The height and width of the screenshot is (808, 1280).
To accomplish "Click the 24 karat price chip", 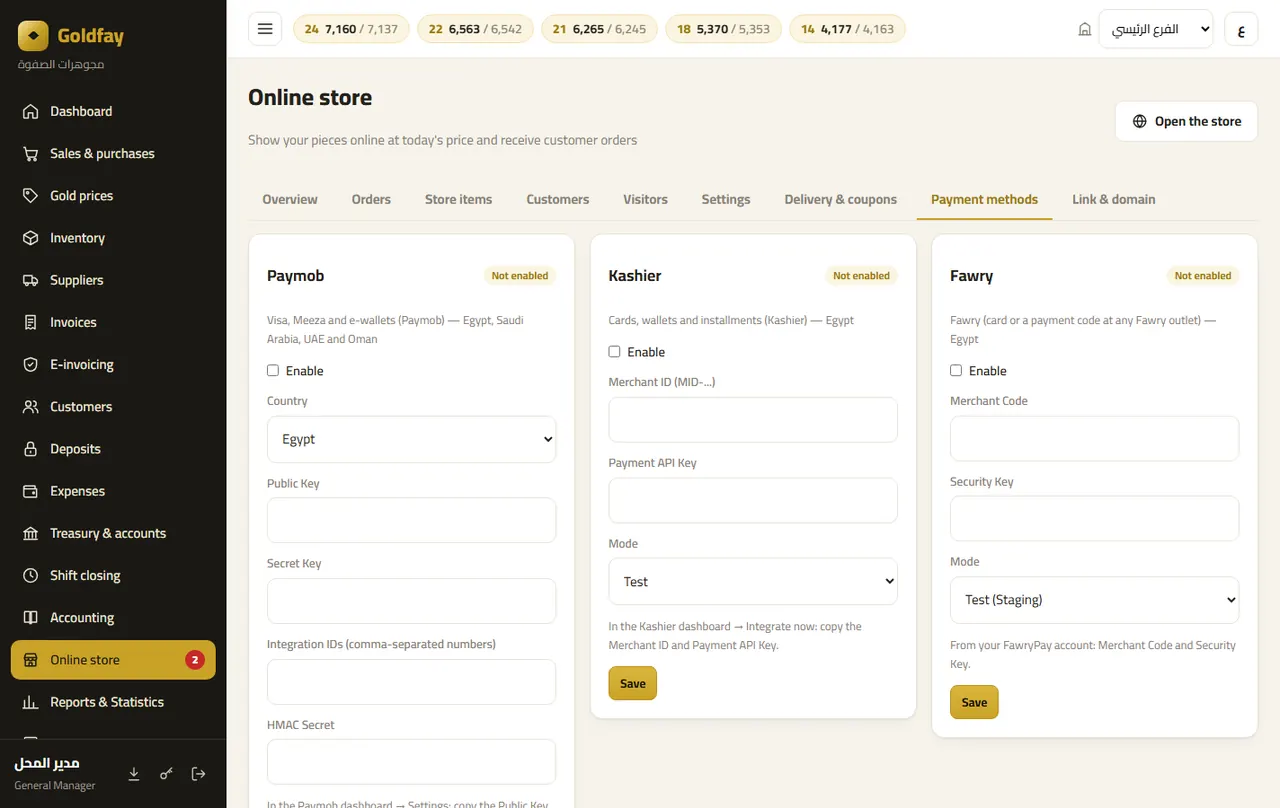I will pos(351,29).
